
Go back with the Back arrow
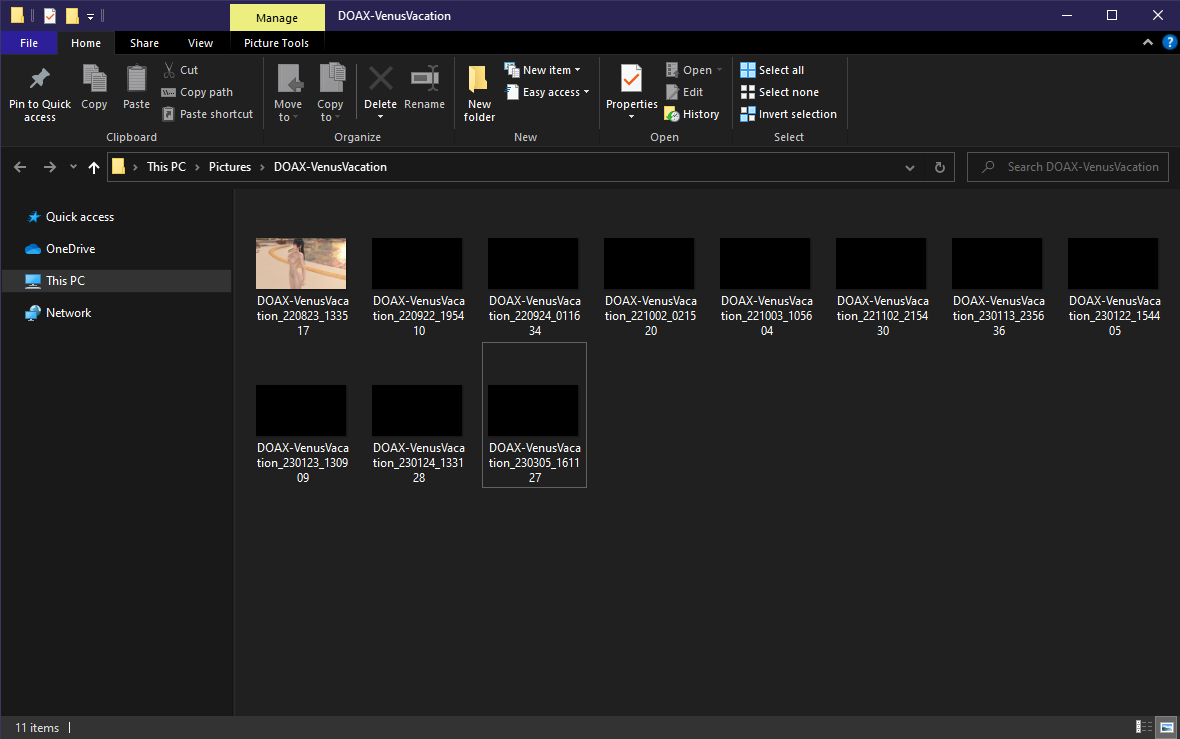(x=20, y=167)
